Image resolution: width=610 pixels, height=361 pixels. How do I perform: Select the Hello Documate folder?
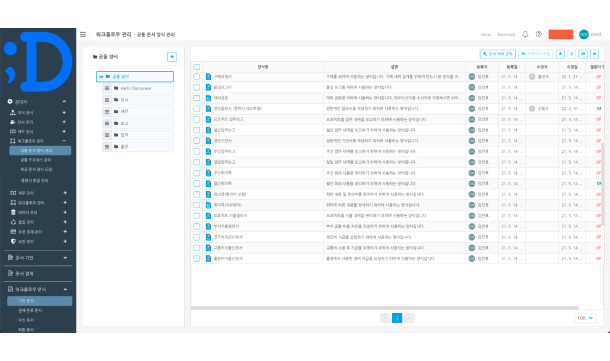click(138, 88)
